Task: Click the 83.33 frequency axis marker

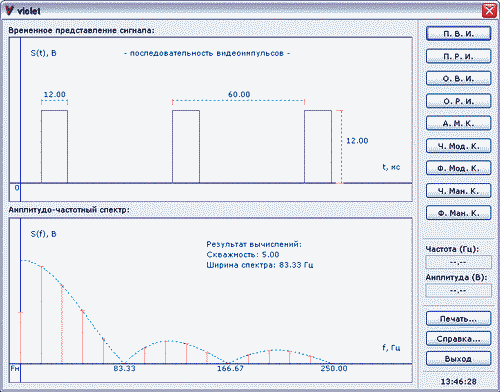Action: pos(124,368)
